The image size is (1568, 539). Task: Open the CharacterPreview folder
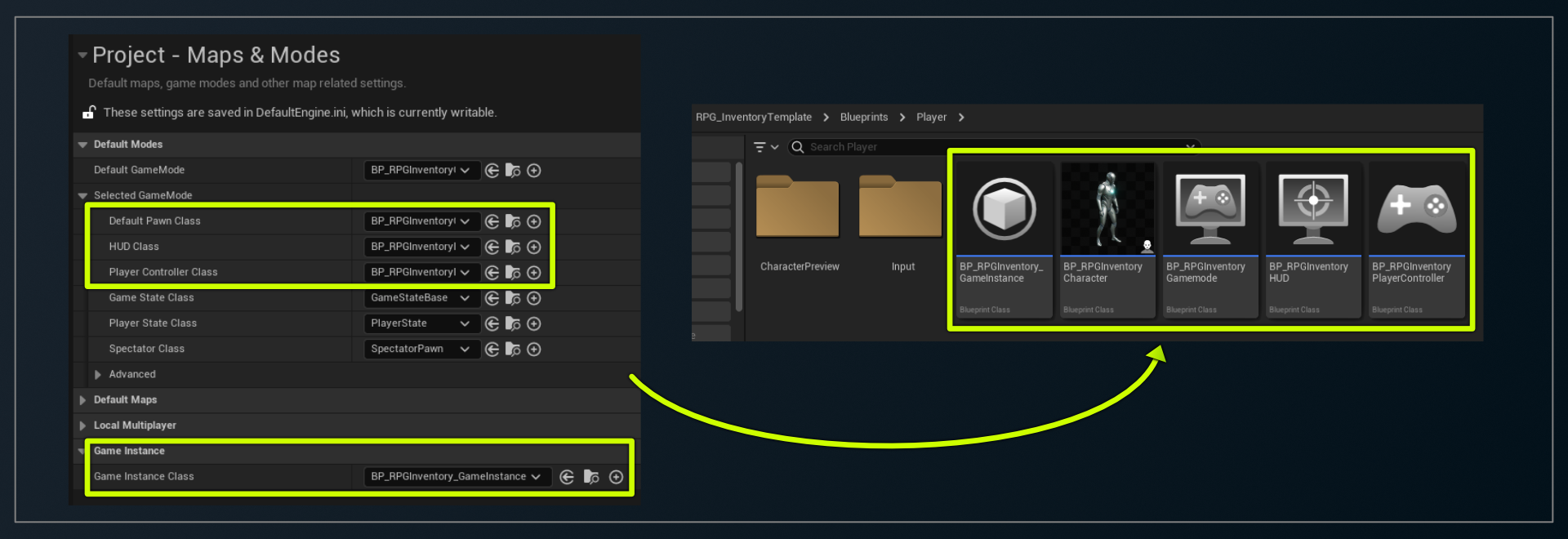798,208
